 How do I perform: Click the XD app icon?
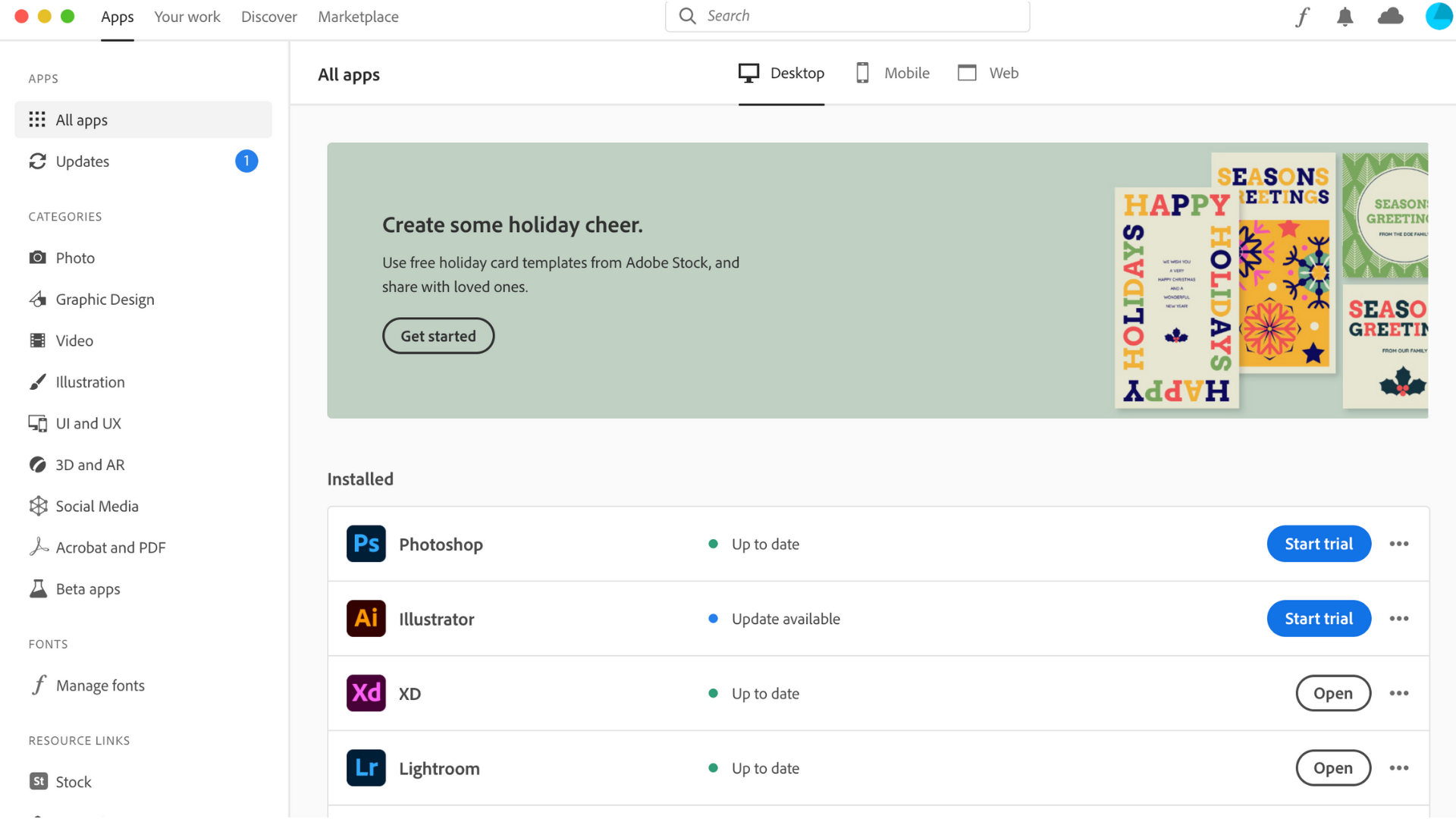click(366, 693)
